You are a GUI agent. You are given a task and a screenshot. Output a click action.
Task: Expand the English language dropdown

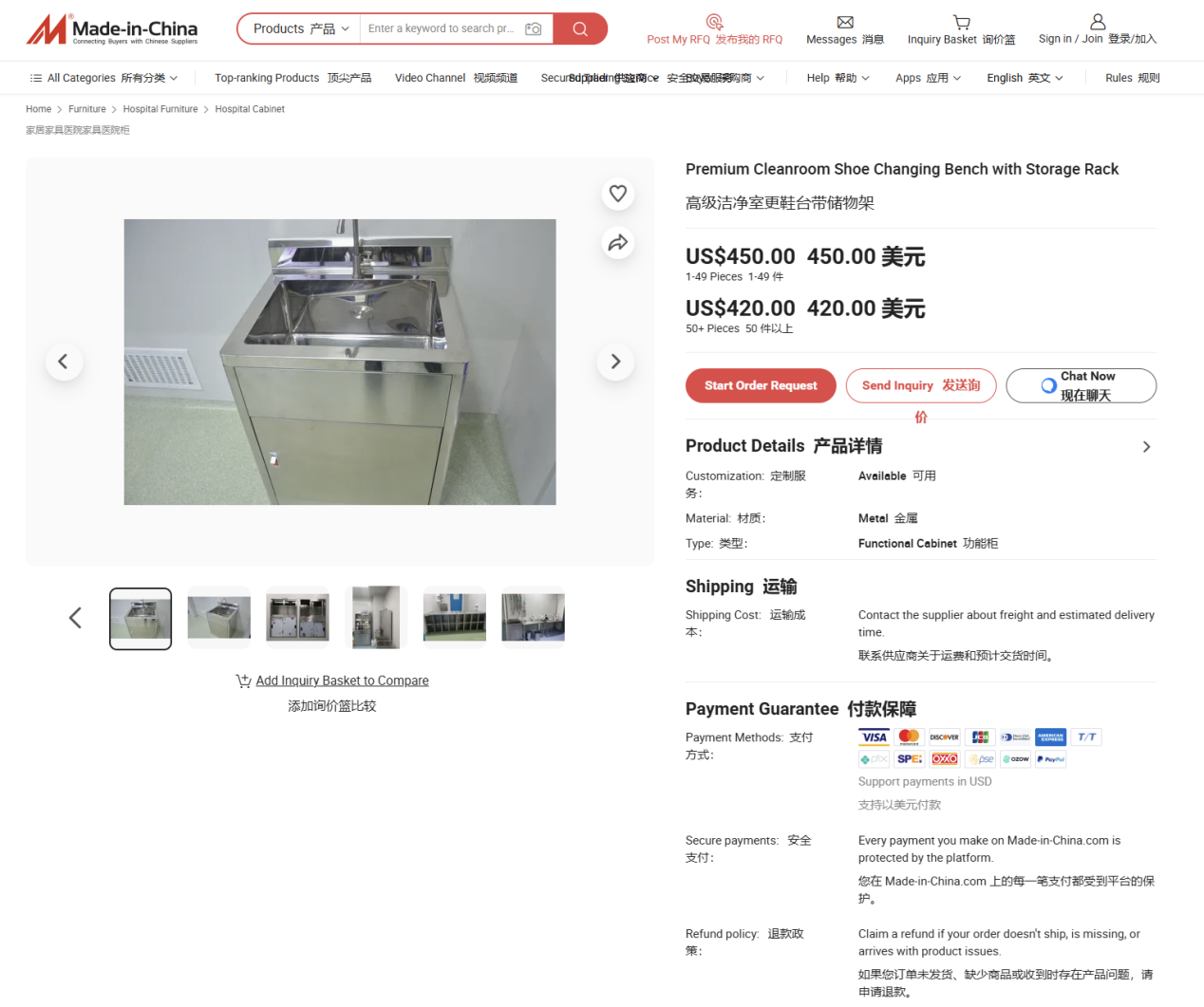(x=1025, y=78)
